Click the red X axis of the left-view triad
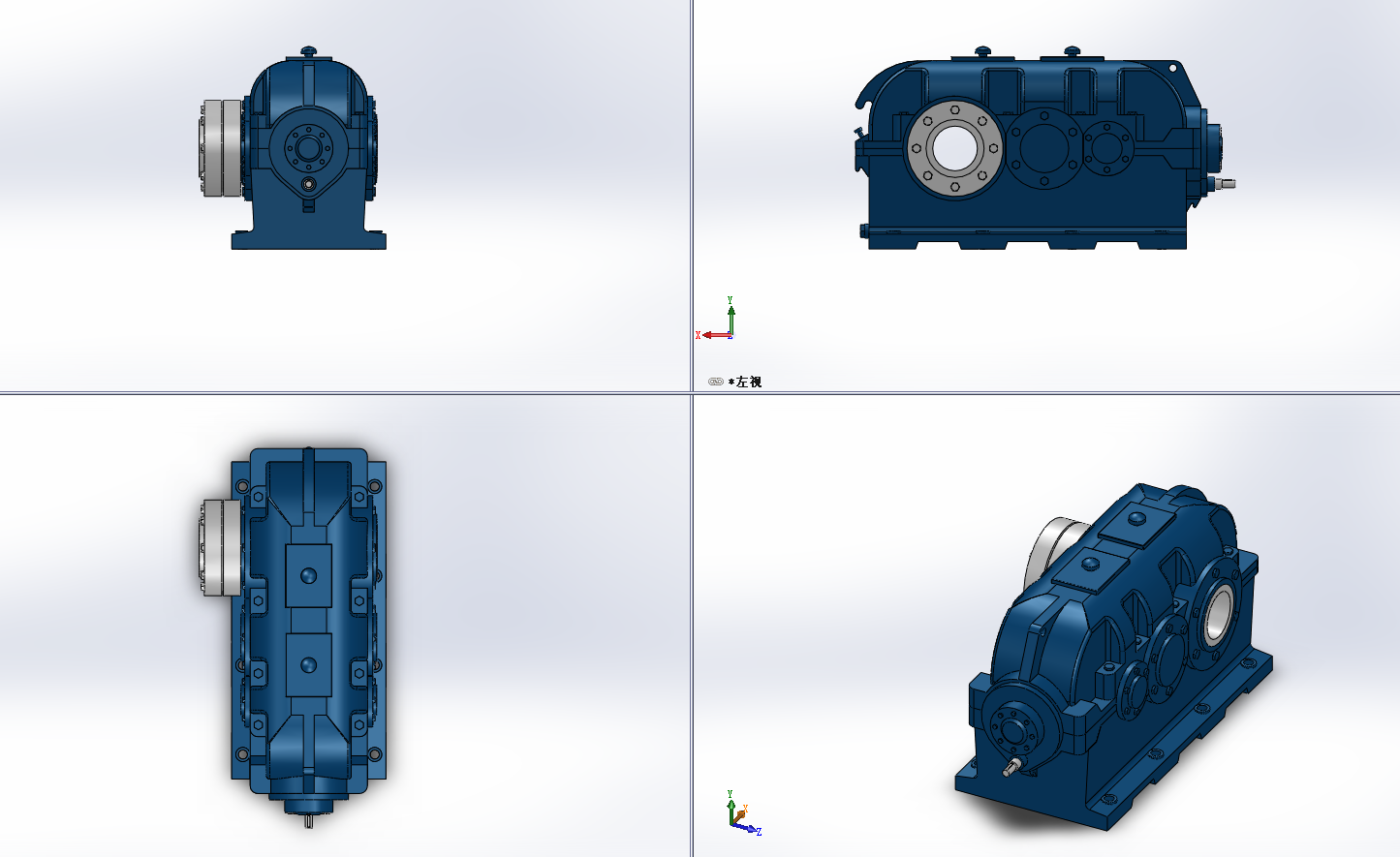 (x=715, y=335)
